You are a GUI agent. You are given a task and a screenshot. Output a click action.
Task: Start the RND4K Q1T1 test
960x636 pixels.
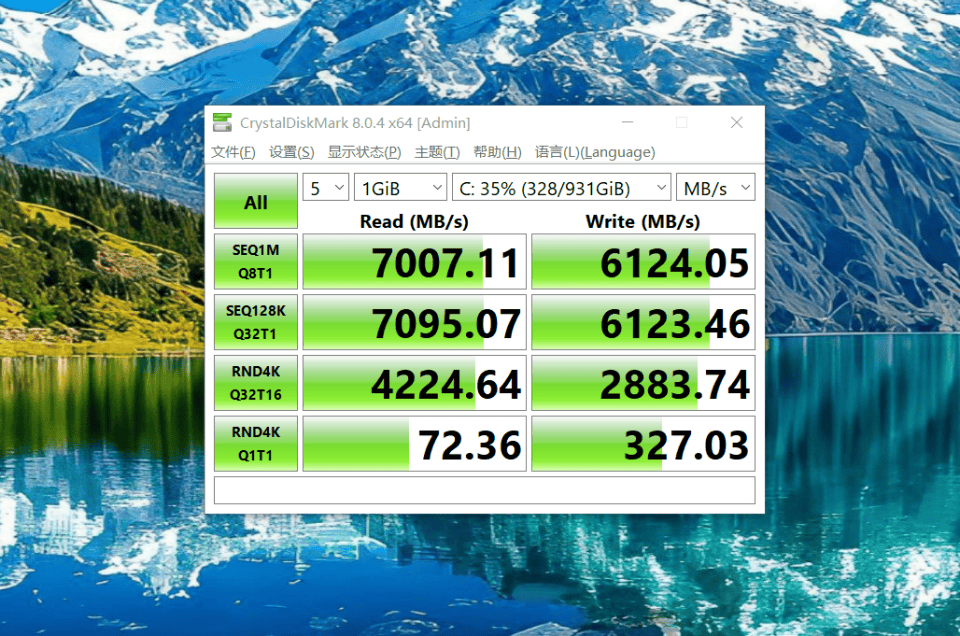click(x=256, y=443)
